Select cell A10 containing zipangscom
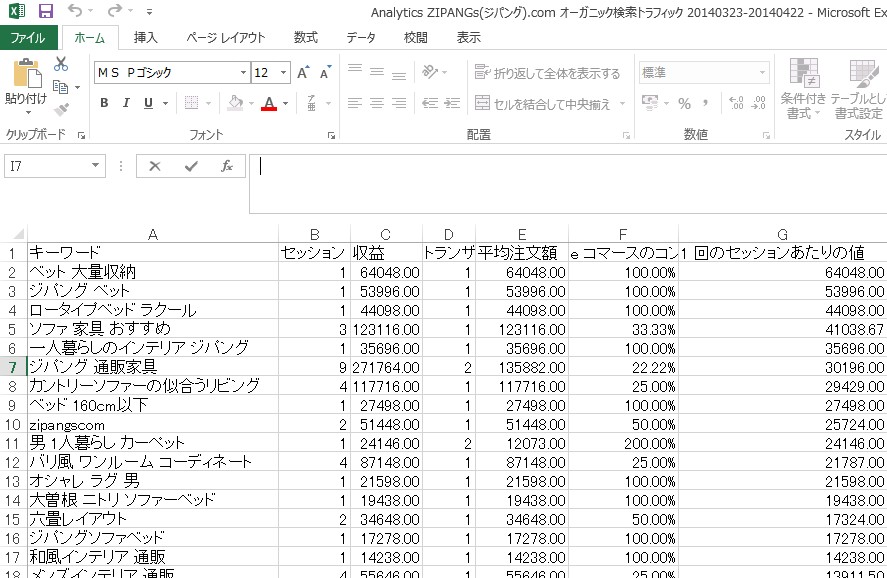This screenshot has height=578, width=887. coord(152,424)
